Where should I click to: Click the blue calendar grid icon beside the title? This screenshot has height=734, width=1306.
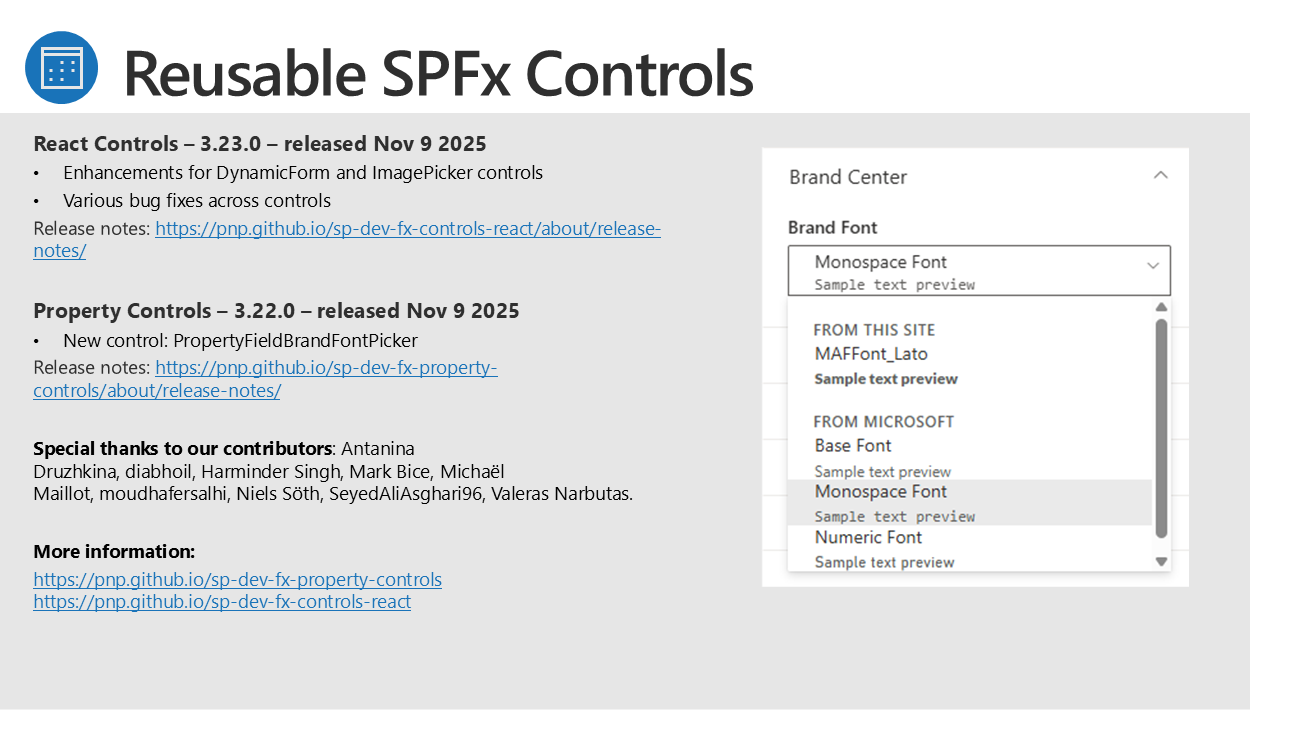(61, 68)
